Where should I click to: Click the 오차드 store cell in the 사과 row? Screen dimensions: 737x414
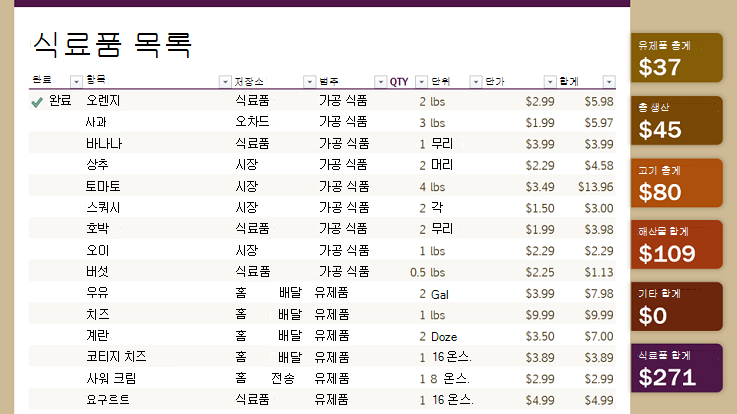pyautogui.click(x=252, y=122)
